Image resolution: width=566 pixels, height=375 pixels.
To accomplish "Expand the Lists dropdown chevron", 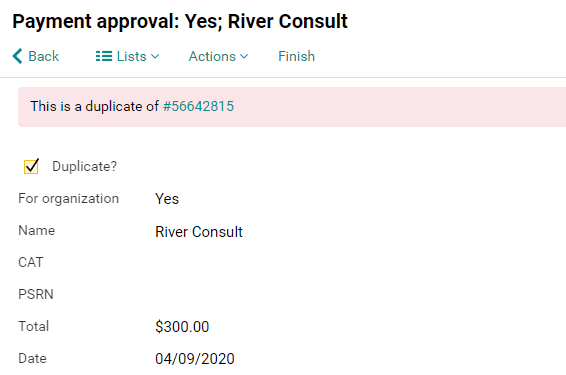I will 155,56.
